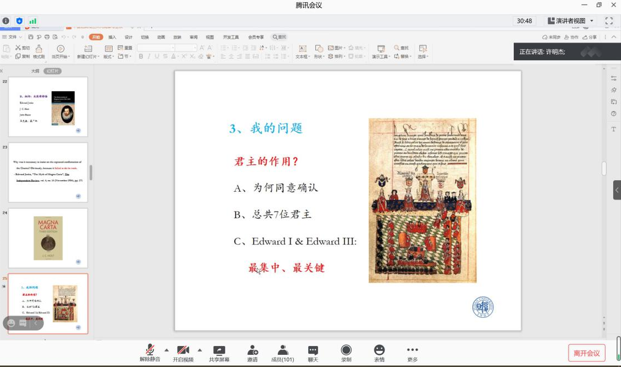
Task: Unmute the microphone (解除静音)
Action: click(150, 353)
